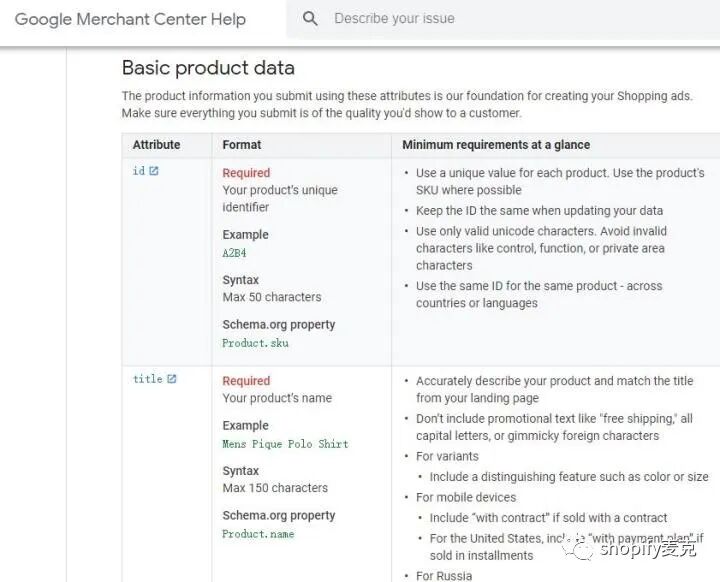
Task: Click the Attribute column header
Action: pyautogui.click(x=156, y=145)
